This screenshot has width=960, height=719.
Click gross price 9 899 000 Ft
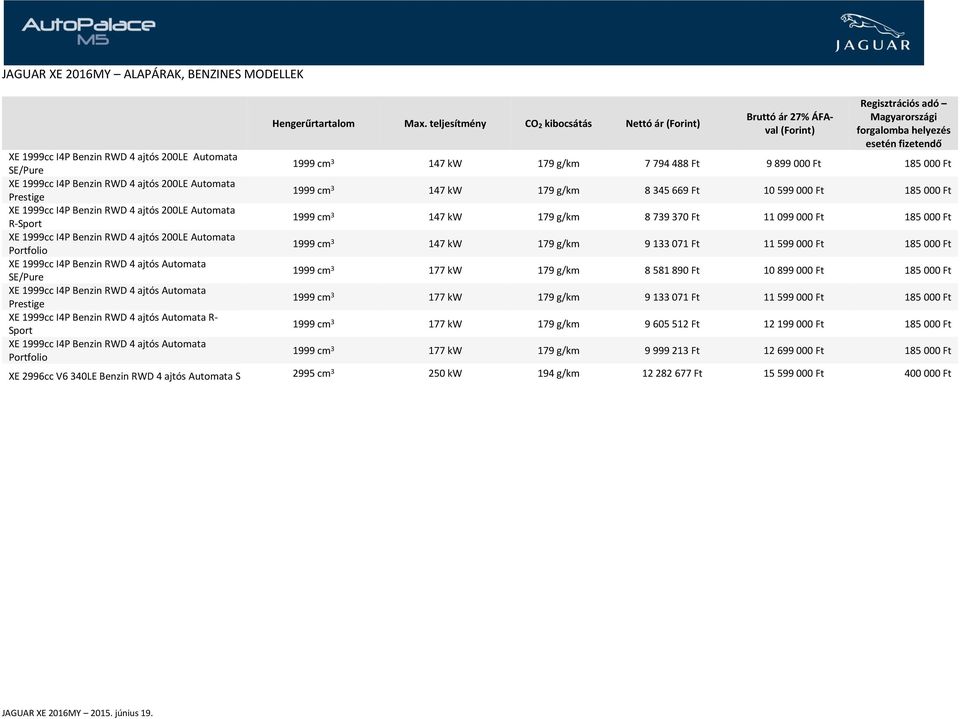tap(793, 164)
